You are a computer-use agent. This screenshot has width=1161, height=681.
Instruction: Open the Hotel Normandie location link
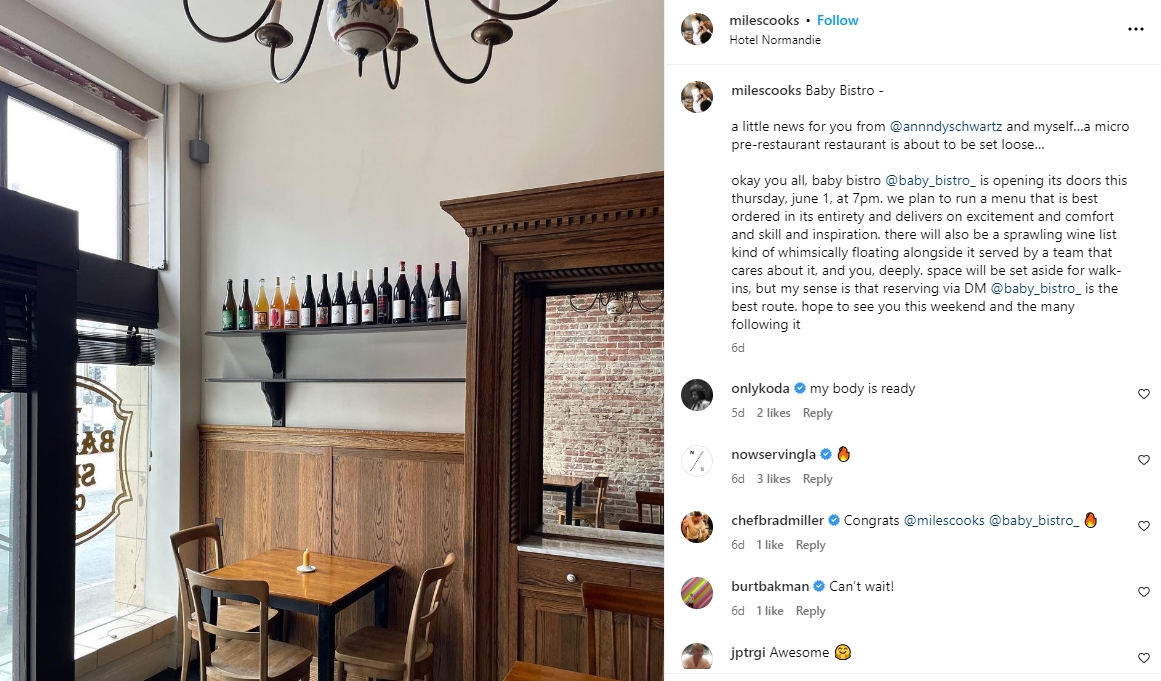tap(774, 40)
